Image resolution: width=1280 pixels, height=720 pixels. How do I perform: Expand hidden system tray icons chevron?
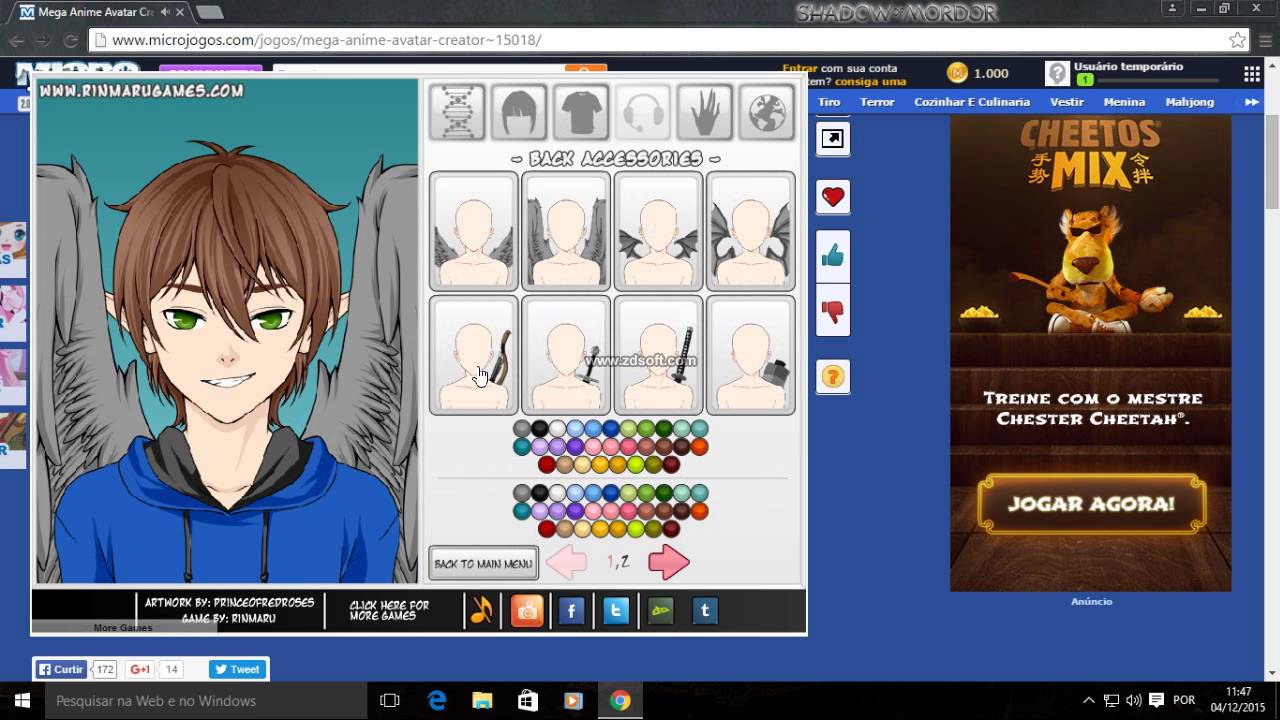click(1089, 701)
